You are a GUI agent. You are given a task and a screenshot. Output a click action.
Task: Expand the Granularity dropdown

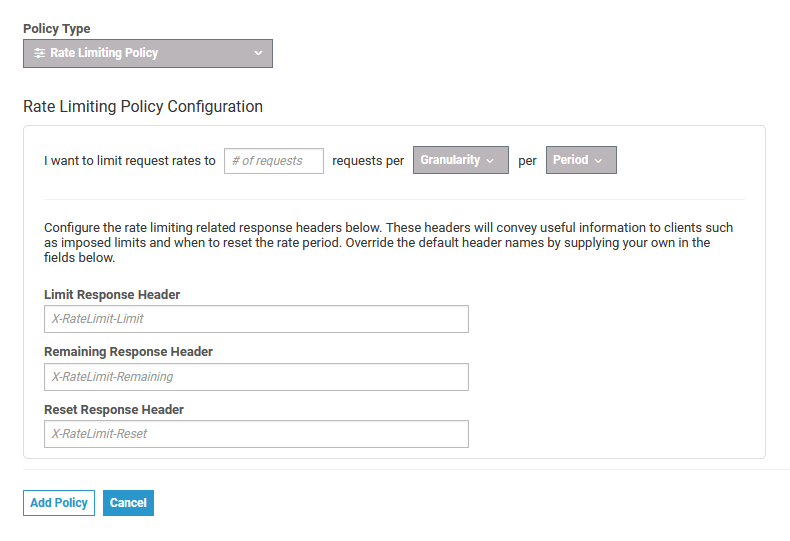(460, 160)
